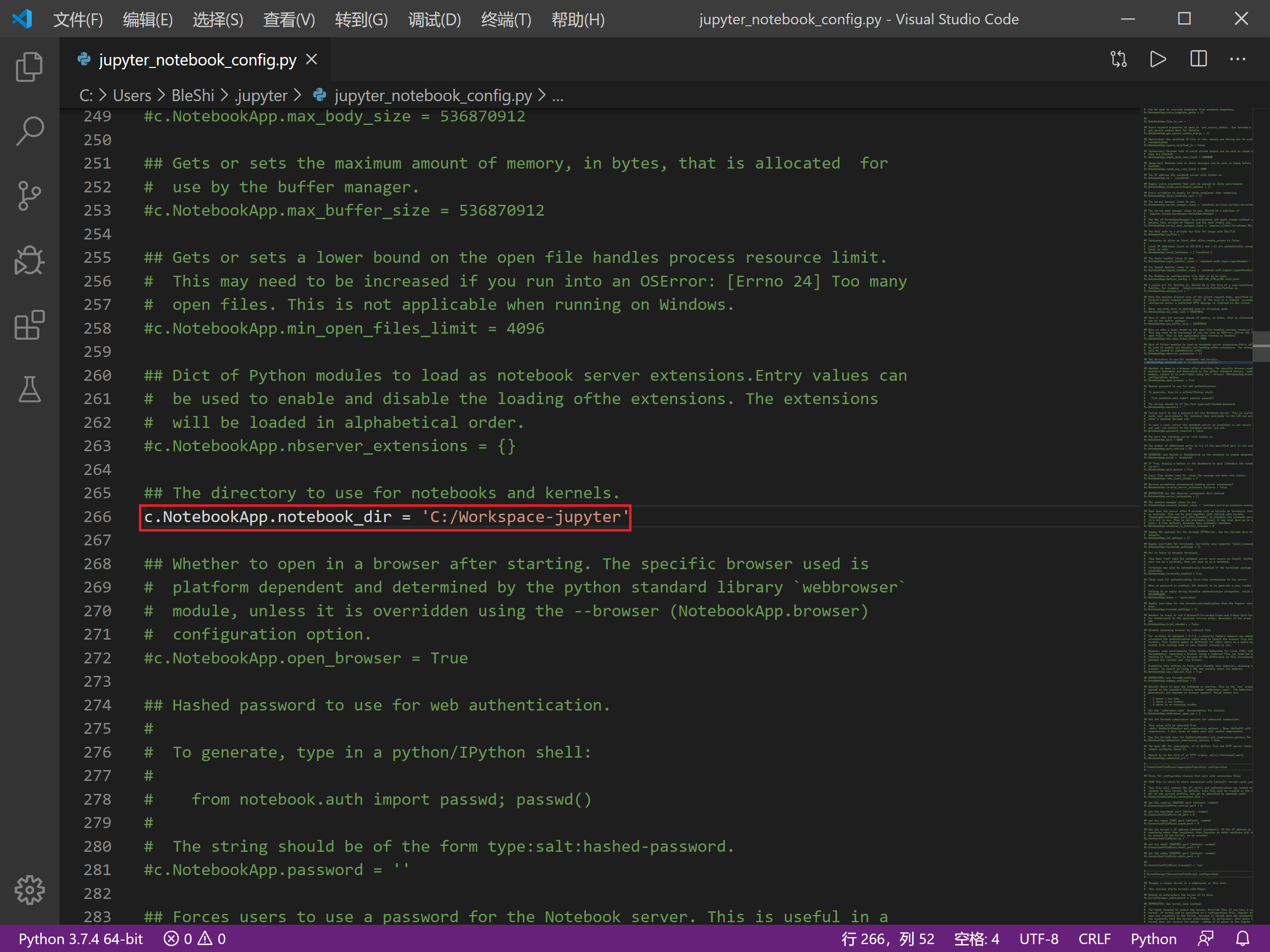Show the errors and warnings problems count
Image resolution: width=1270 pixels, height=952 pixels.
[194, 939]
